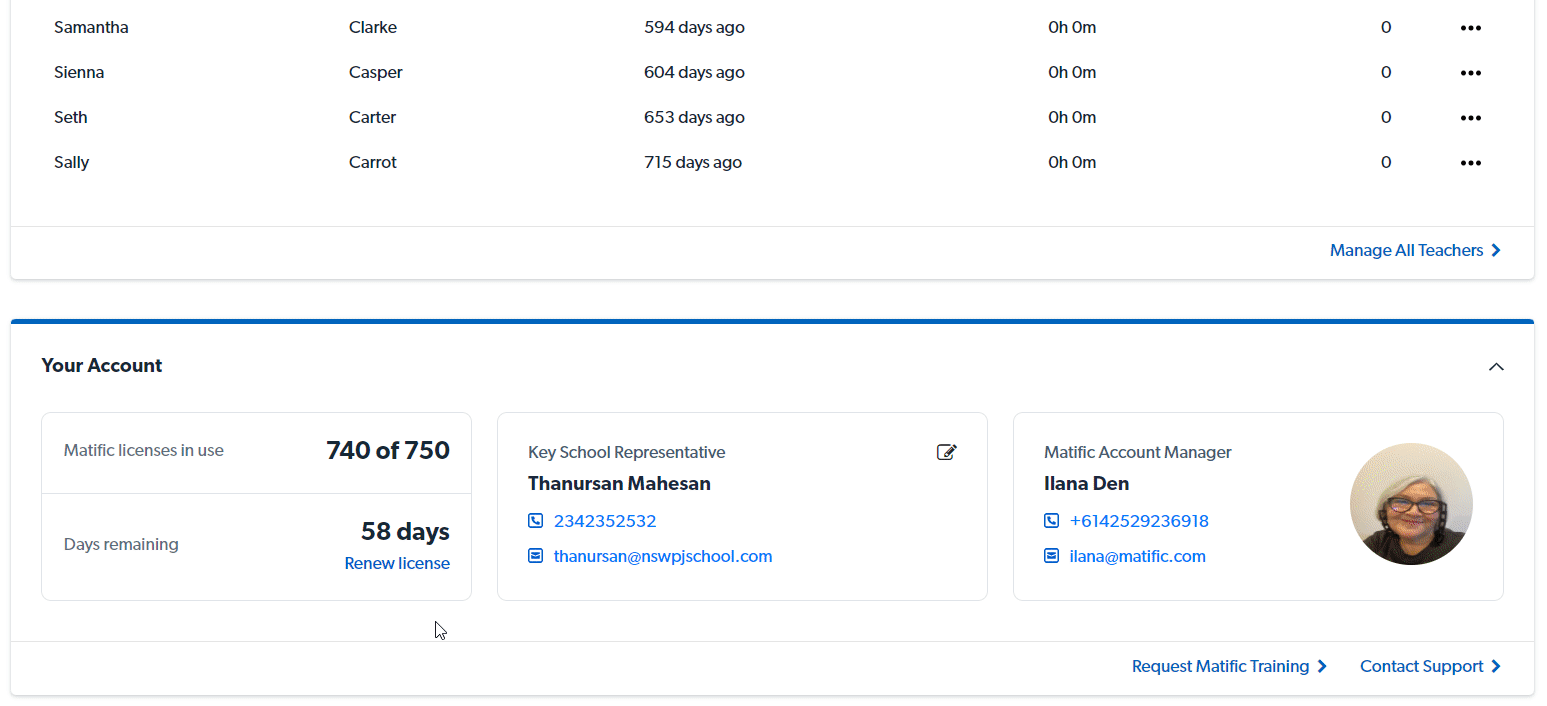
Task: Edit the Key School Representative details
Action: tap(946, 452)
